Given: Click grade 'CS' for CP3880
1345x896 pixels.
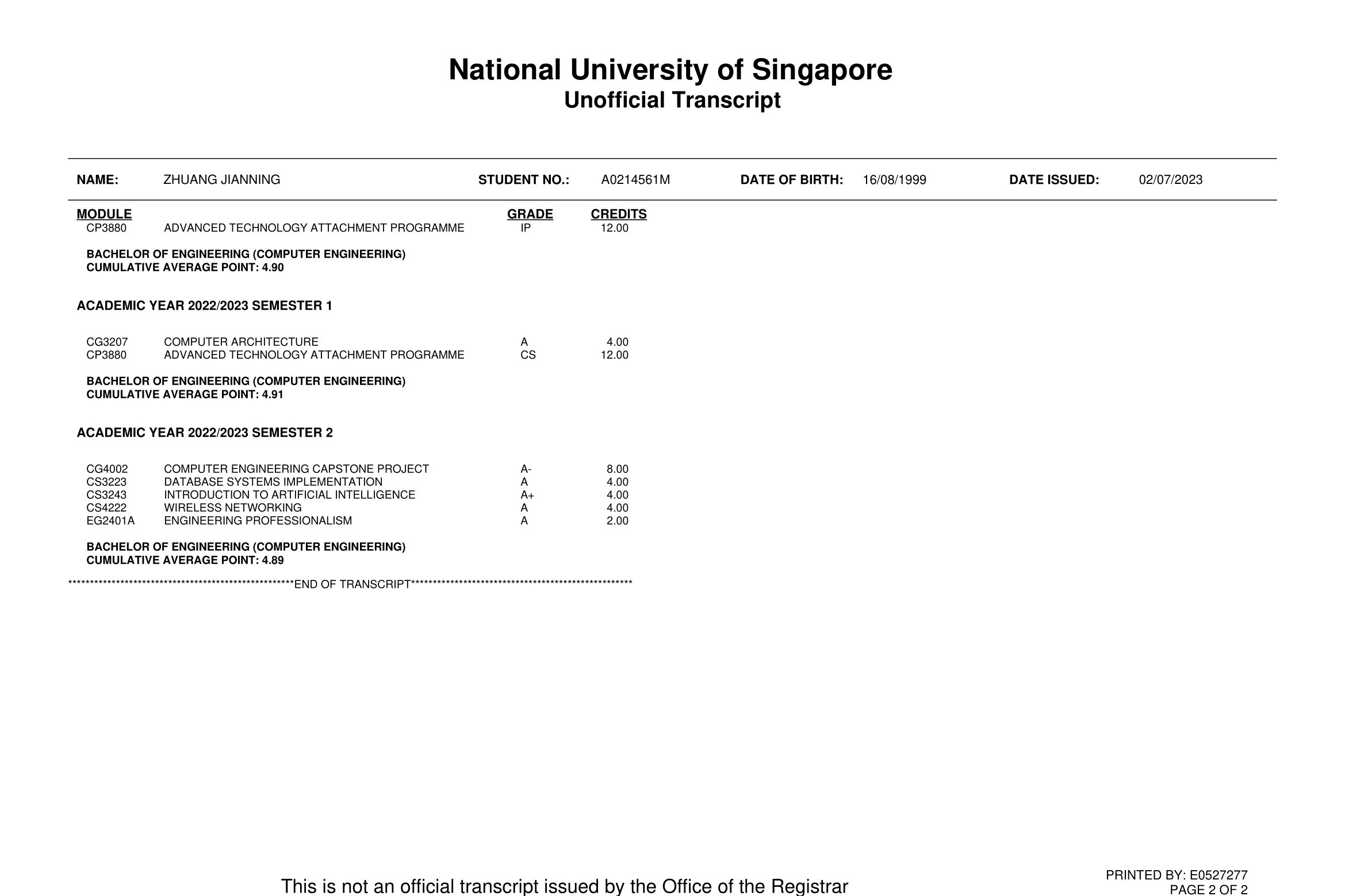Looking at the screenshot, I should [x=528, y=355].
